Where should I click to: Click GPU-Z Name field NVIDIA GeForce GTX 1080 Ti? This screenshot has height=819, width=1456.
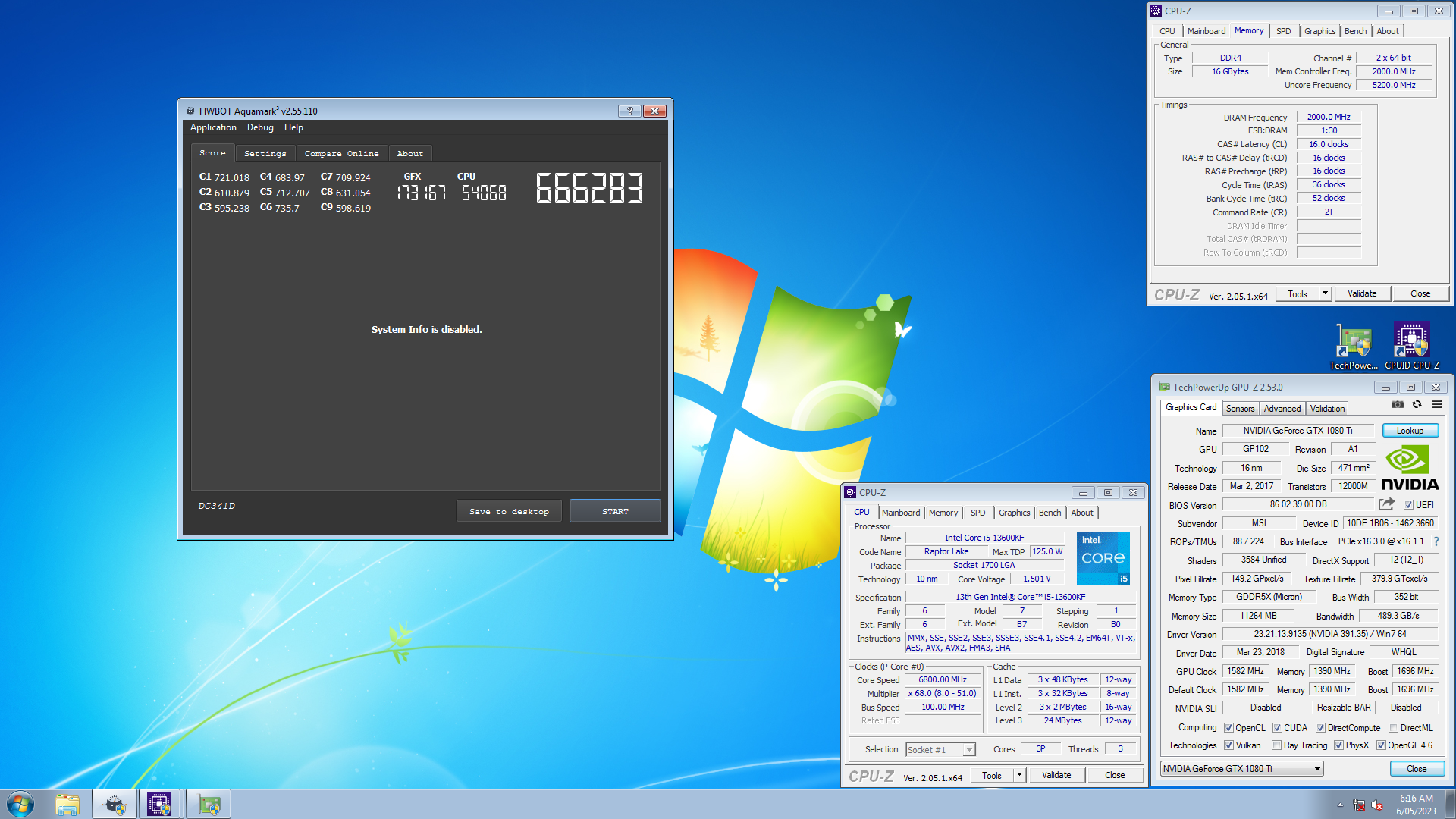pos(1298,431)
